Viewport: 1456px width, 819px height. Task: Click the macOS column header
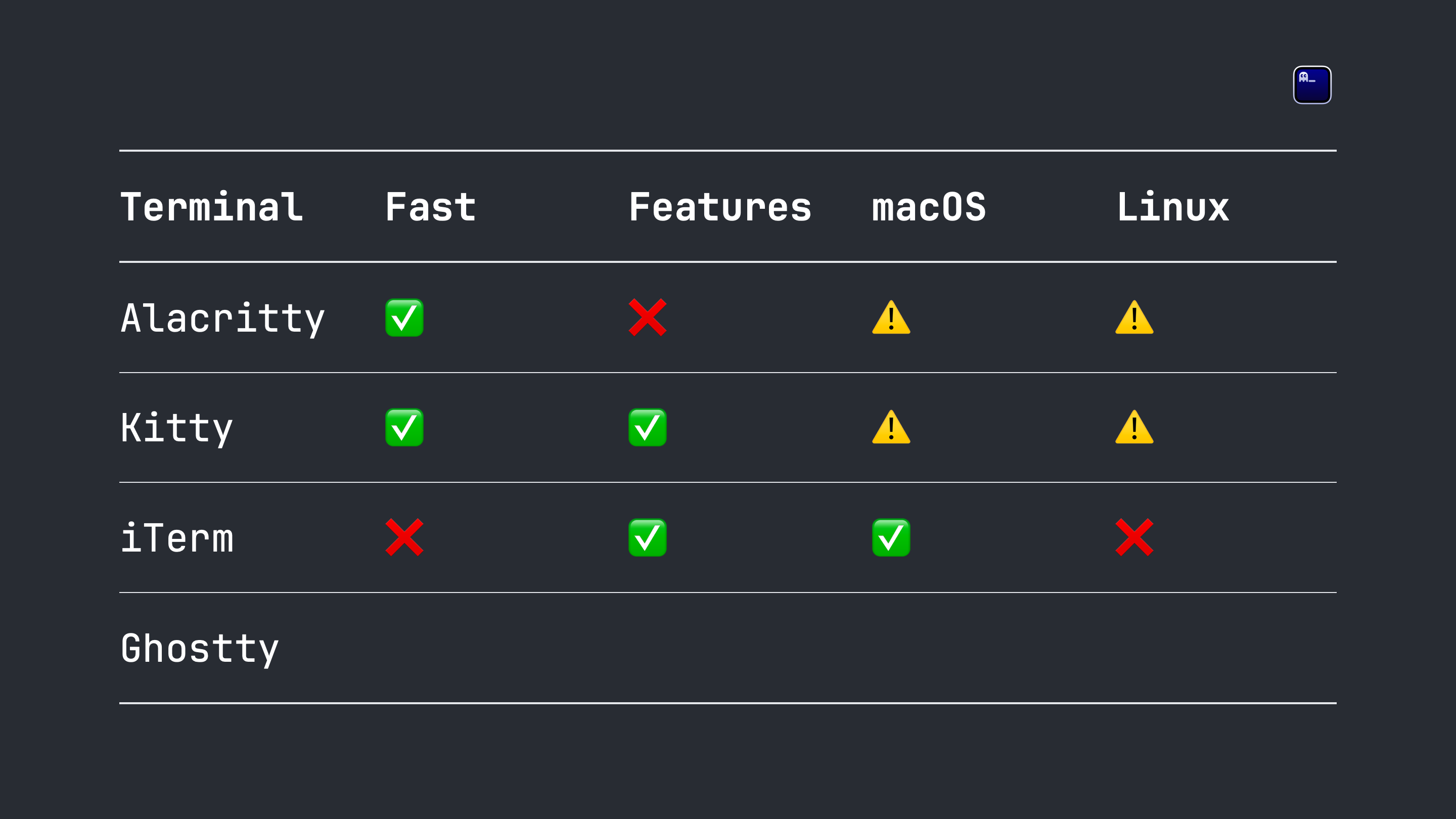(x=929, y=207)
